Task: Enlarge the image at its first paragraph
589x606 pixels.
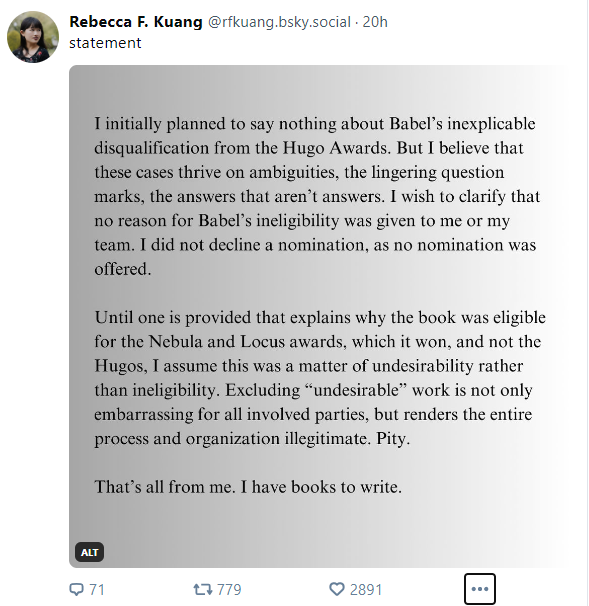Action: click(x=317, y=196)
